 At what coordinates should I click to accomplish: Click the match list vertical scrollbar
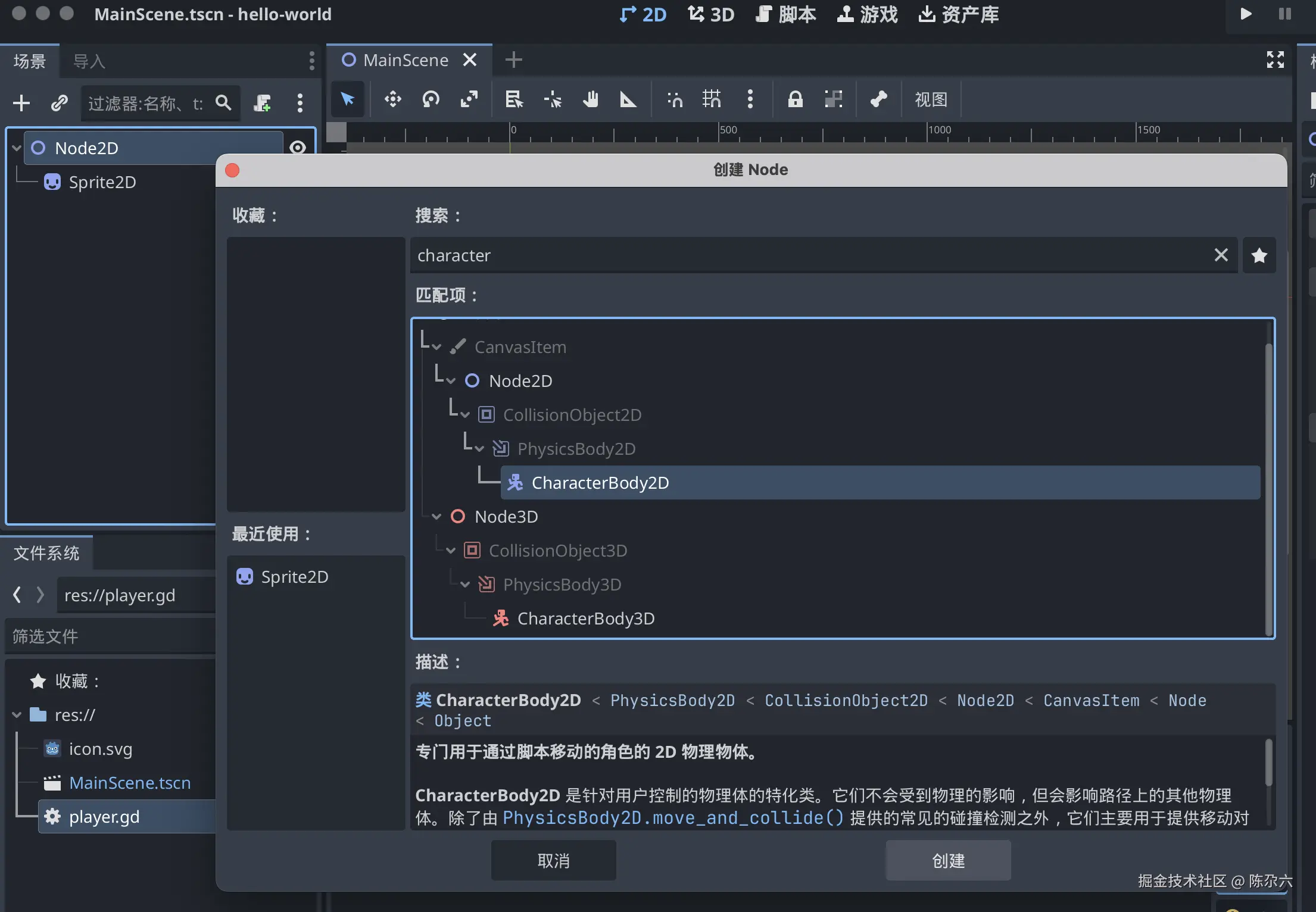click(x=1268, y=488)
